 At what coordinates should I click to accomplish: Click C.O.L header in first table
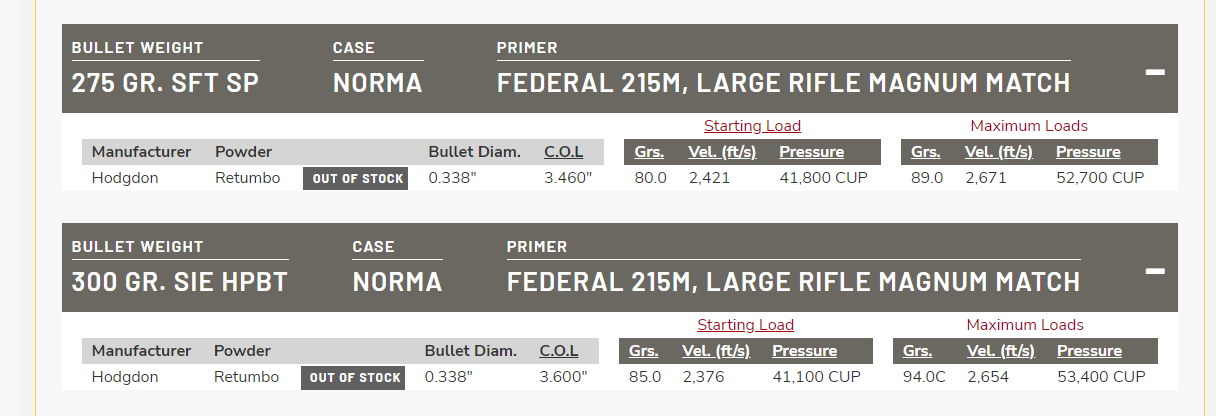(x=563, y=152)
